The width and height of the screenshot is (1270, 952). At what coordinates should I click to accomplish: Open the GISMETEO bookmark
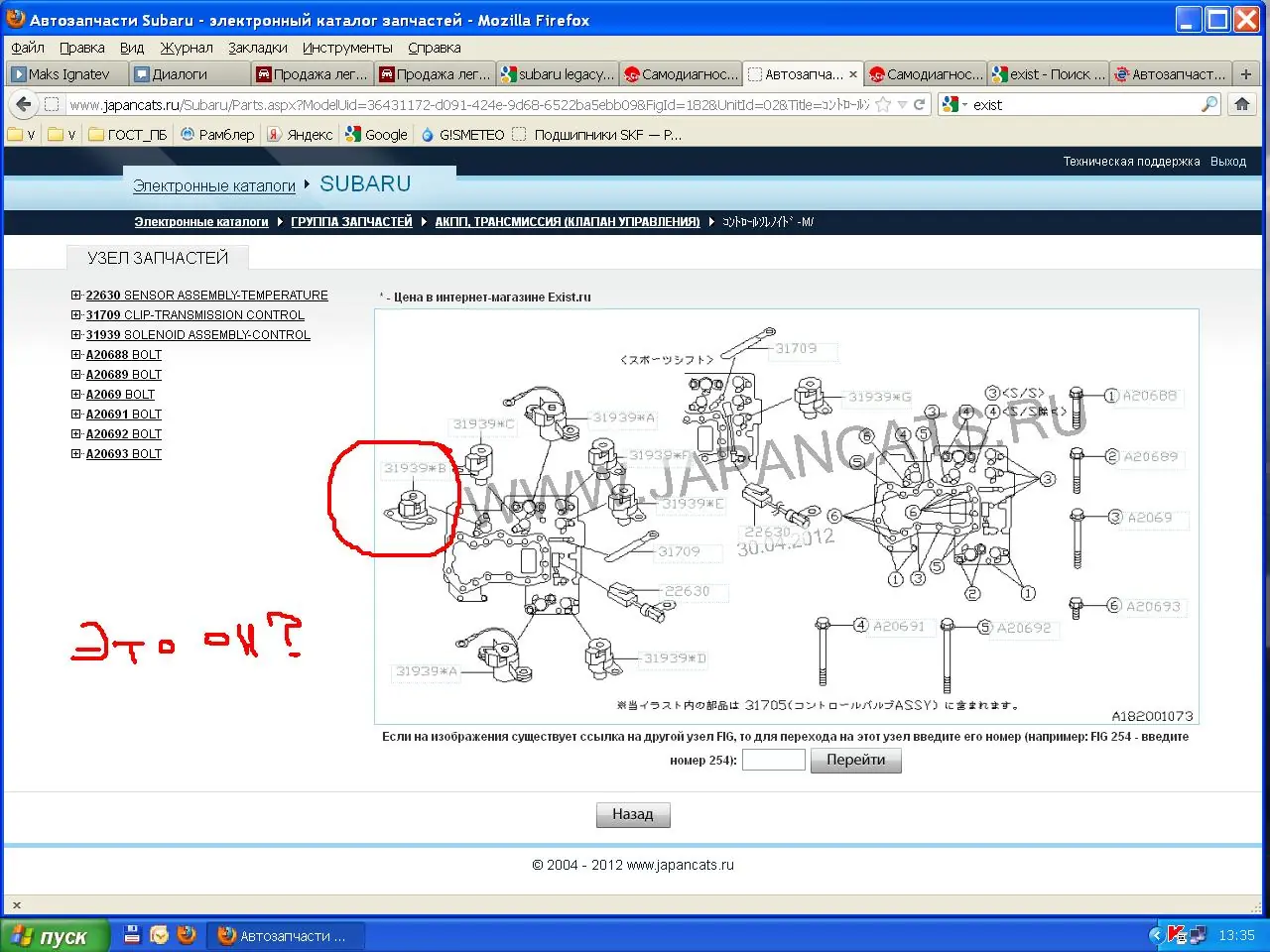pos(462,135)
